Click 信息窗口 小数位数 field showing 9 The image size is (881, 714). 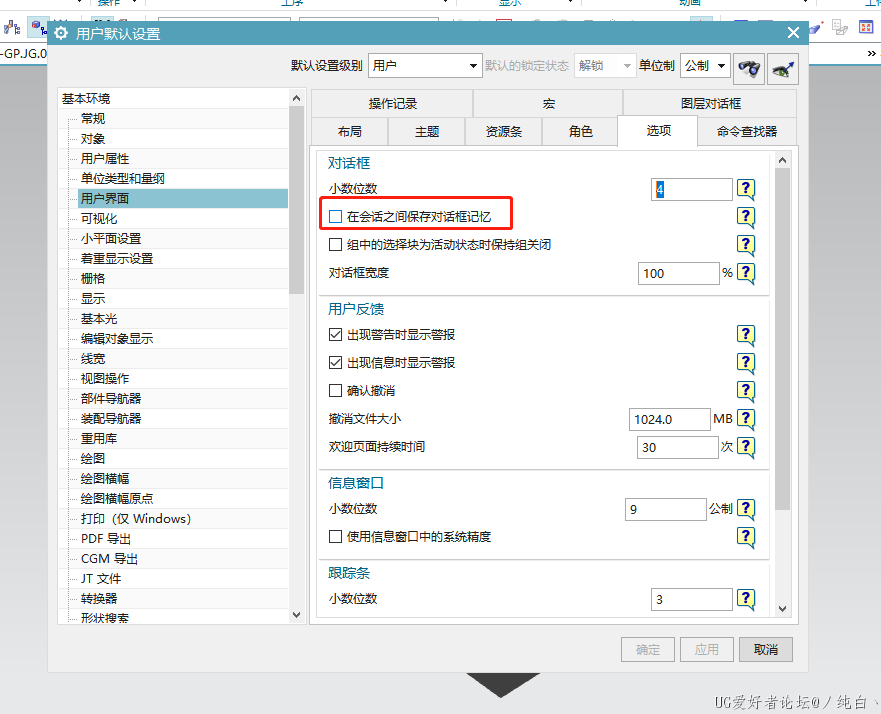pyautogui.click(x=666, y=510)
